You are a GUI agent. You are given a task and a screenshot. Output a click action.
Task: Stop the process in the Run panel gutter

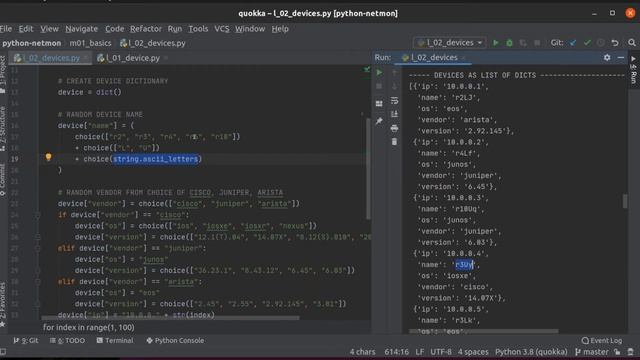[379, 87]
